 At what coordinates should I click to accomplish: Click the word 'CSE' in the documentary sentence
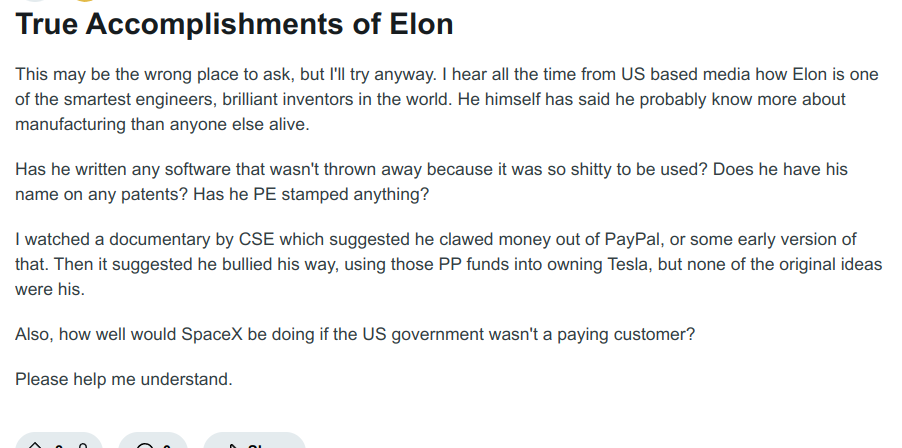[x=256, y=239]
